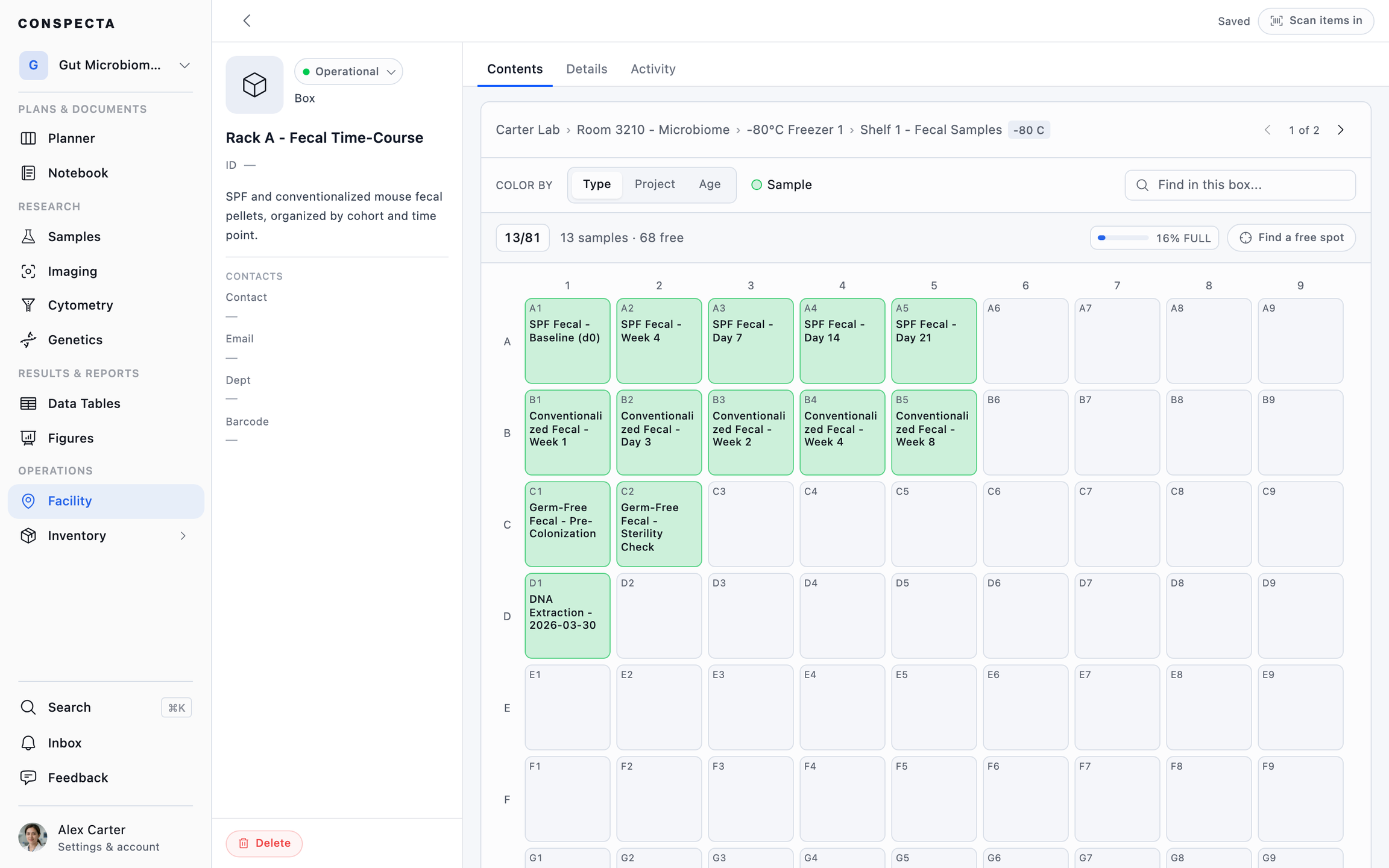
Task: Select Age in Color By toggle
Action: point(710,184)
